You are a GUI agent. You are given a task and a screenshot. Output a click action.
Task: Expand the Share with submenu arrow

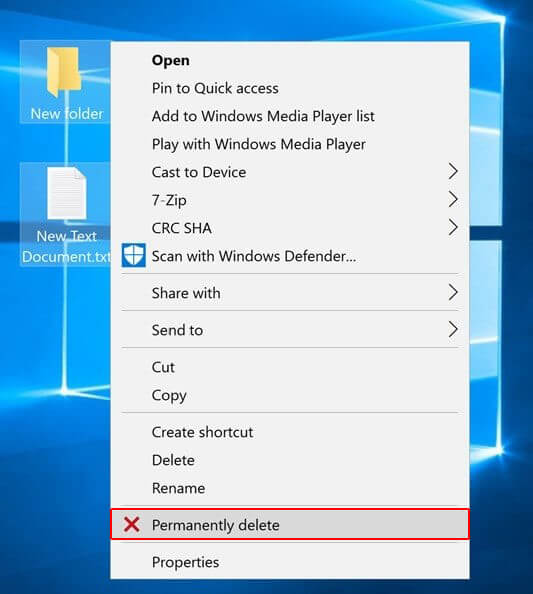pyautogui.click(x=453, y=292)
